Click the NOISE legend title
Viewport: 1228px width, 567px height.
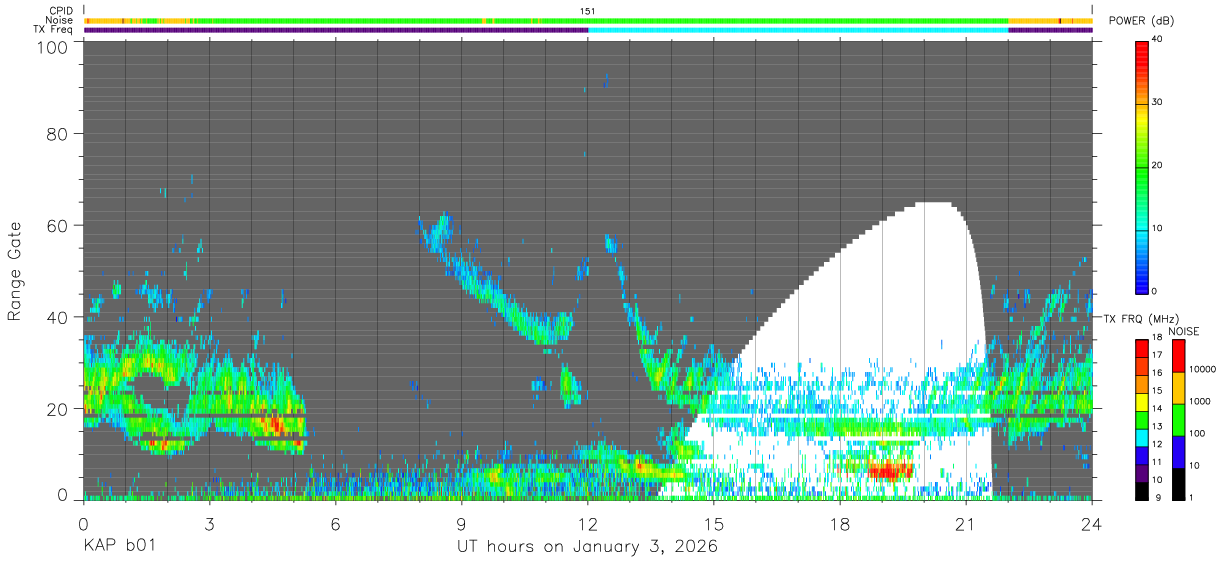(x=1183, y=331)
